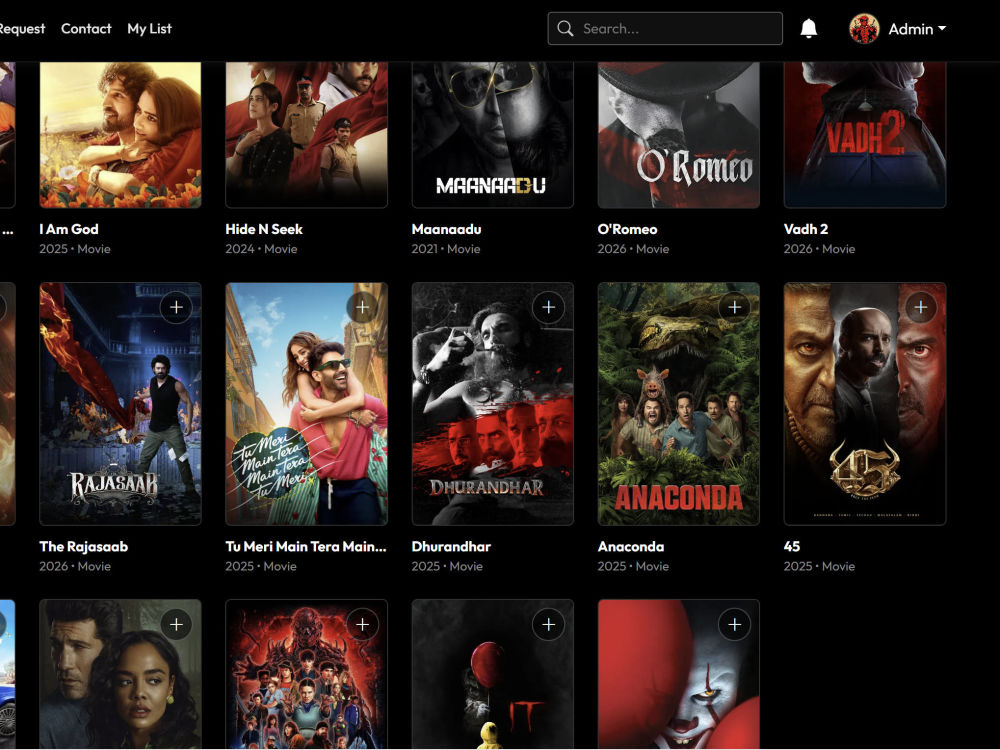
Task: Focus the Search input field
Action: click(665, 29)
